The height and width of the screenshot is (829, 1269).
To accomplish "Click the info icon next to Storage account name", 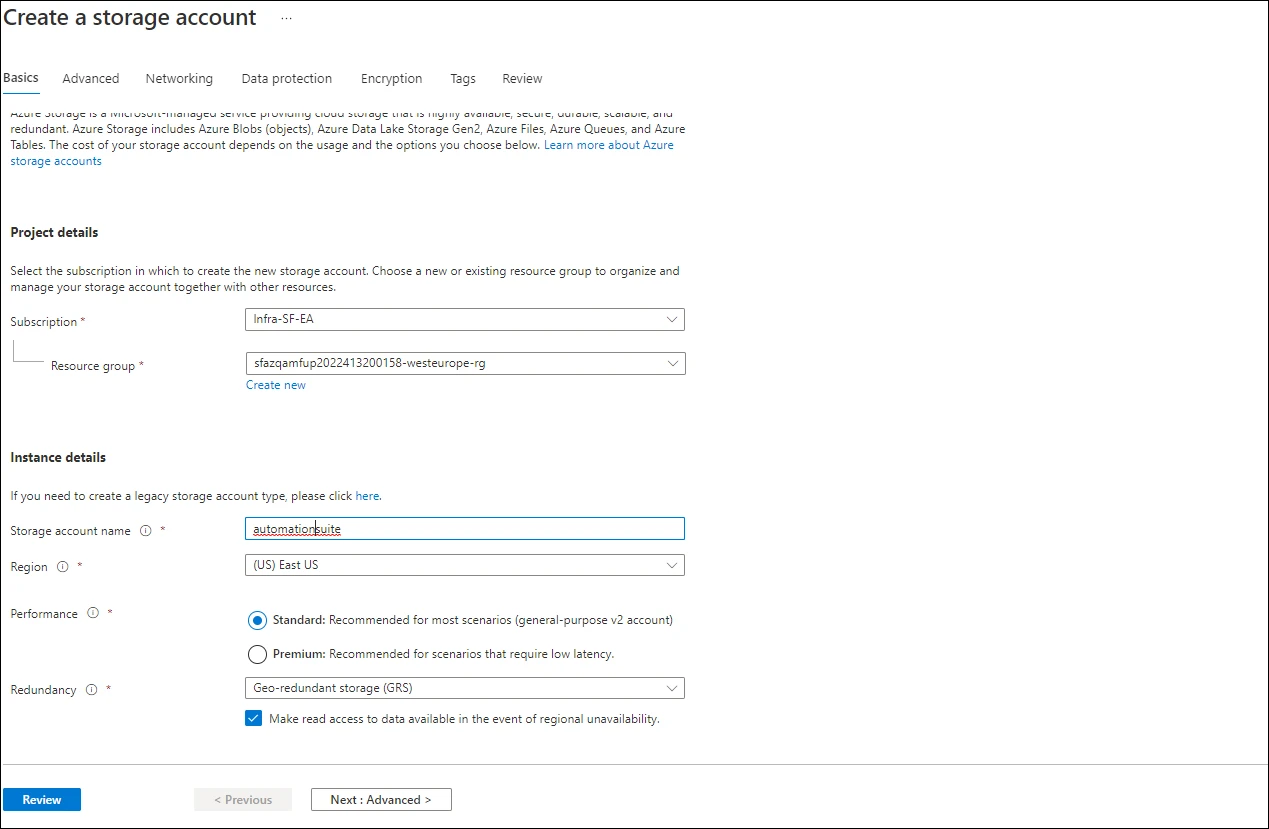I will point(145,531).
